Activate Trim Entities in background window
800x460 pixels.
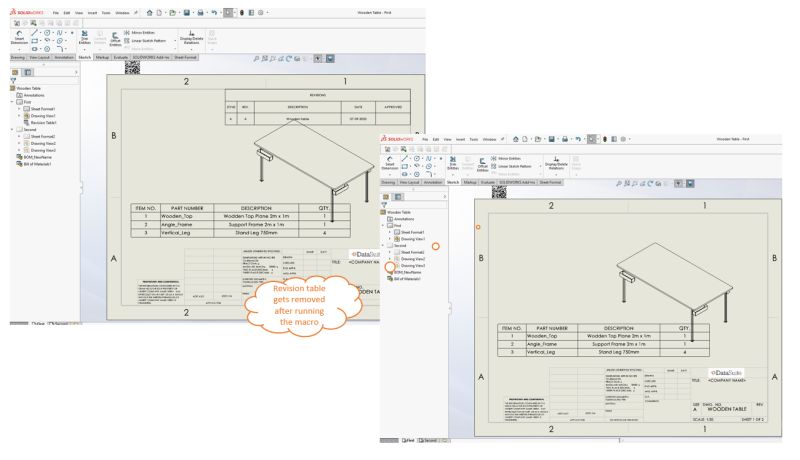85,37
